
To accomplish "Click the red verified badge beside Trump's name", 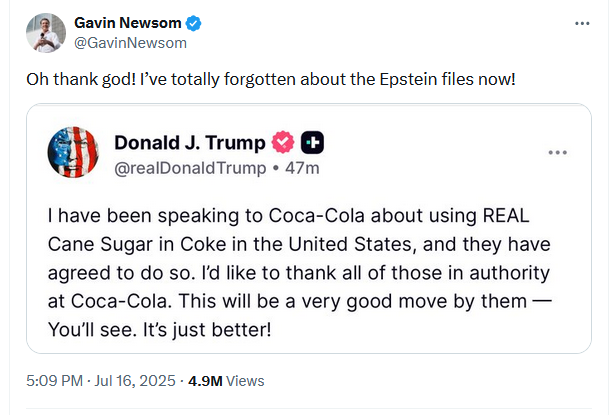I will [284, 143].
